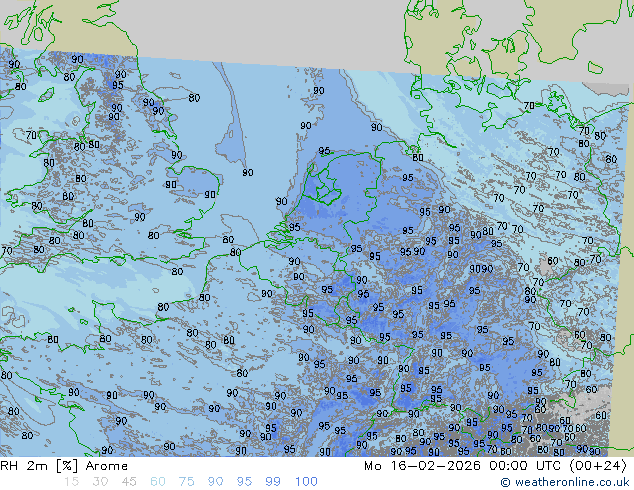Click the 'Mo 16-02-2026' date text

[x=422, y=466]
